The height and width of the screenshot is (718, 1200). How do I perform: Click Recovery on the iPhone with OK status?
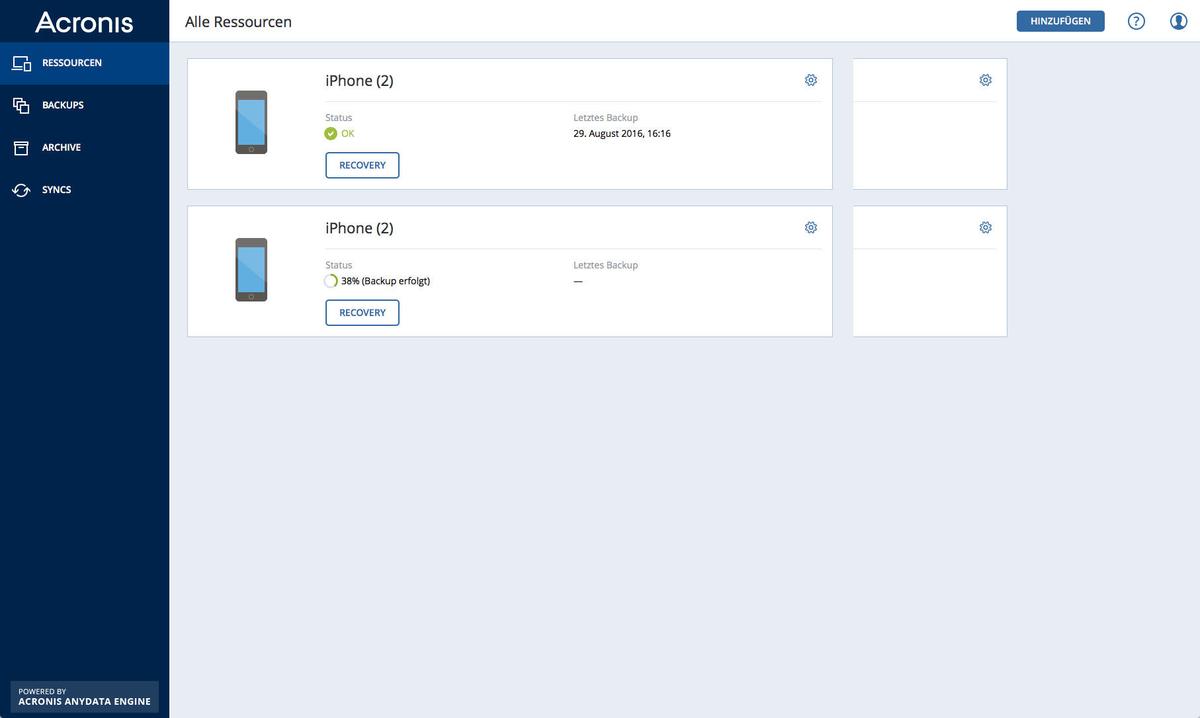362,165
